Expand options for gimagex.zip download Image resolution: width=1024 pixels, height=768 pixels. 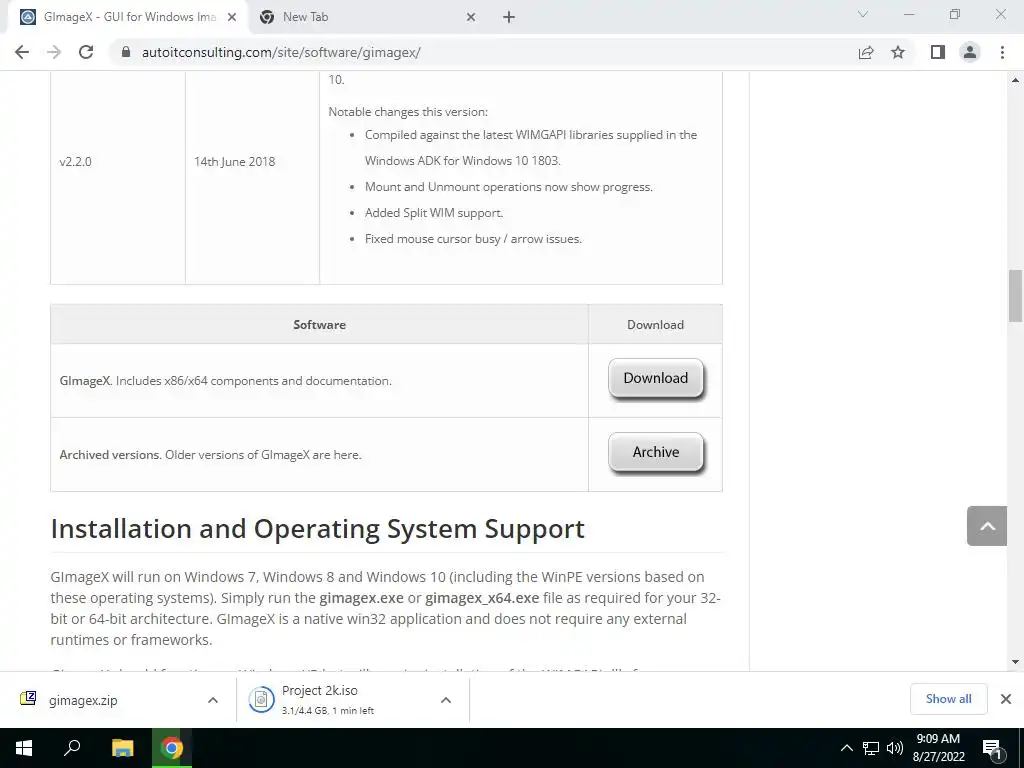213,700
